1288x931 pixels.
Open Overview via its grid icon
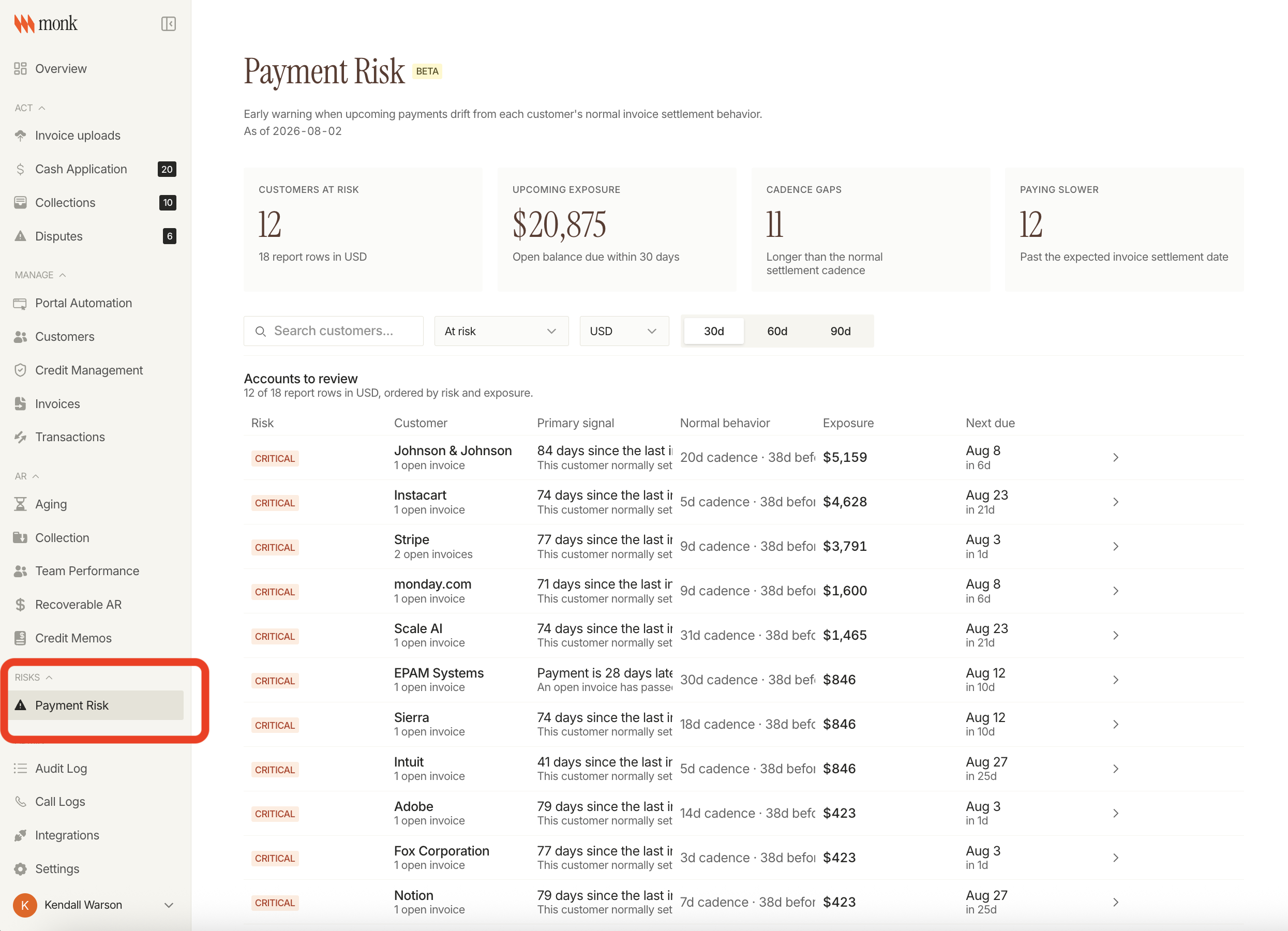point(21,69)
